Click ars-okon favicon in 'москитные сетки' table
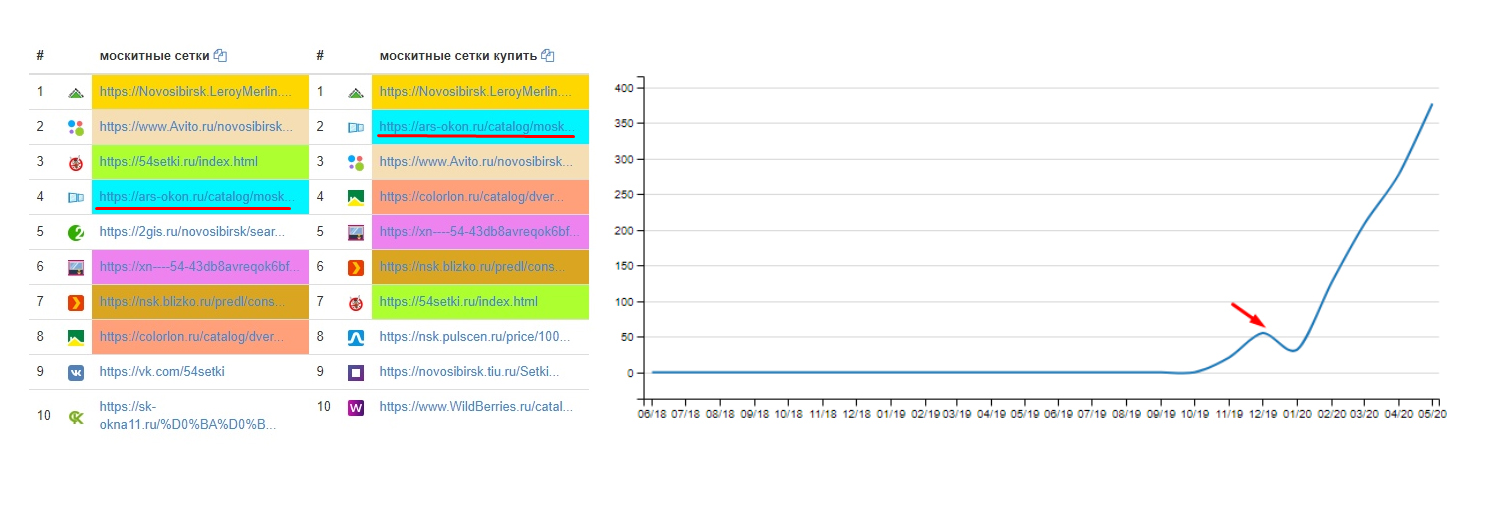The image size is (1500, 520). pyautogui.click(x=76, y=197)
